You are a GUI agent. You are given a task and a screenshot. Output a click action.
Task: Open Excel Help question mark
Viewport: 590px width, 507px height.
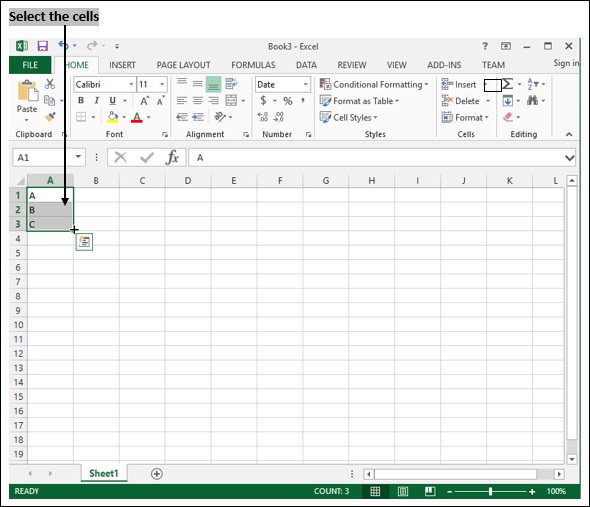point(485,46)
